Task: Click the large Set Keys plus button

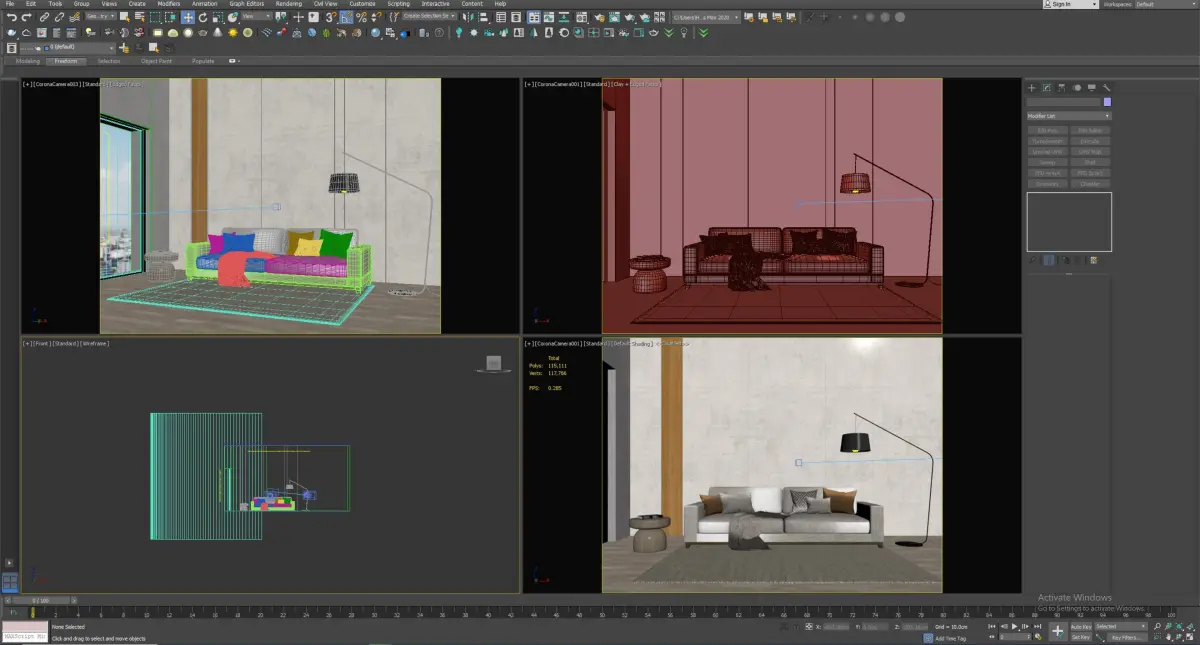Action: pos(1058,632)
